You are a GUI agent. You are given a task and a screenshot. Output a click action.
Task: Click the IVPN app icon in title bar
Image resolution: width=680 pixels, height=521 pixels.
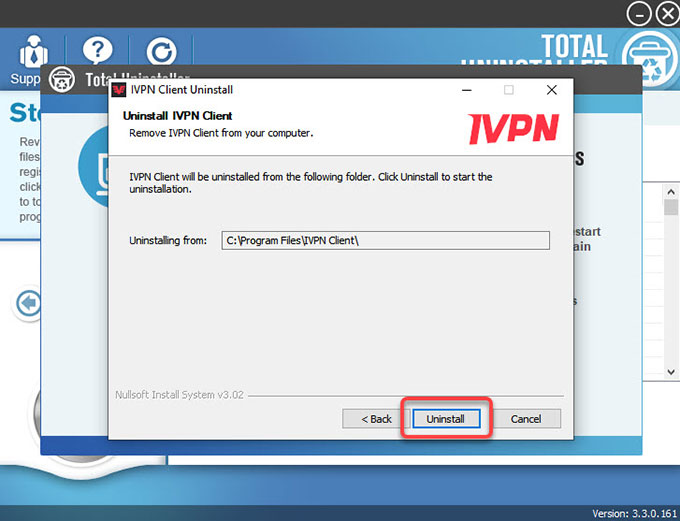tap(119, 90)
